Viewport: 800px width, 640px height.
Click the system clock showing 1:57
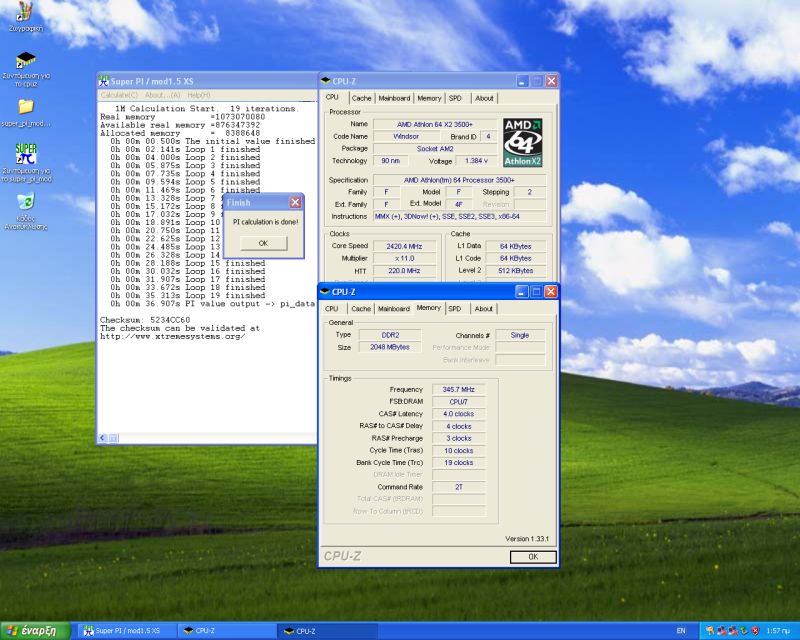[x=779, y=631]
